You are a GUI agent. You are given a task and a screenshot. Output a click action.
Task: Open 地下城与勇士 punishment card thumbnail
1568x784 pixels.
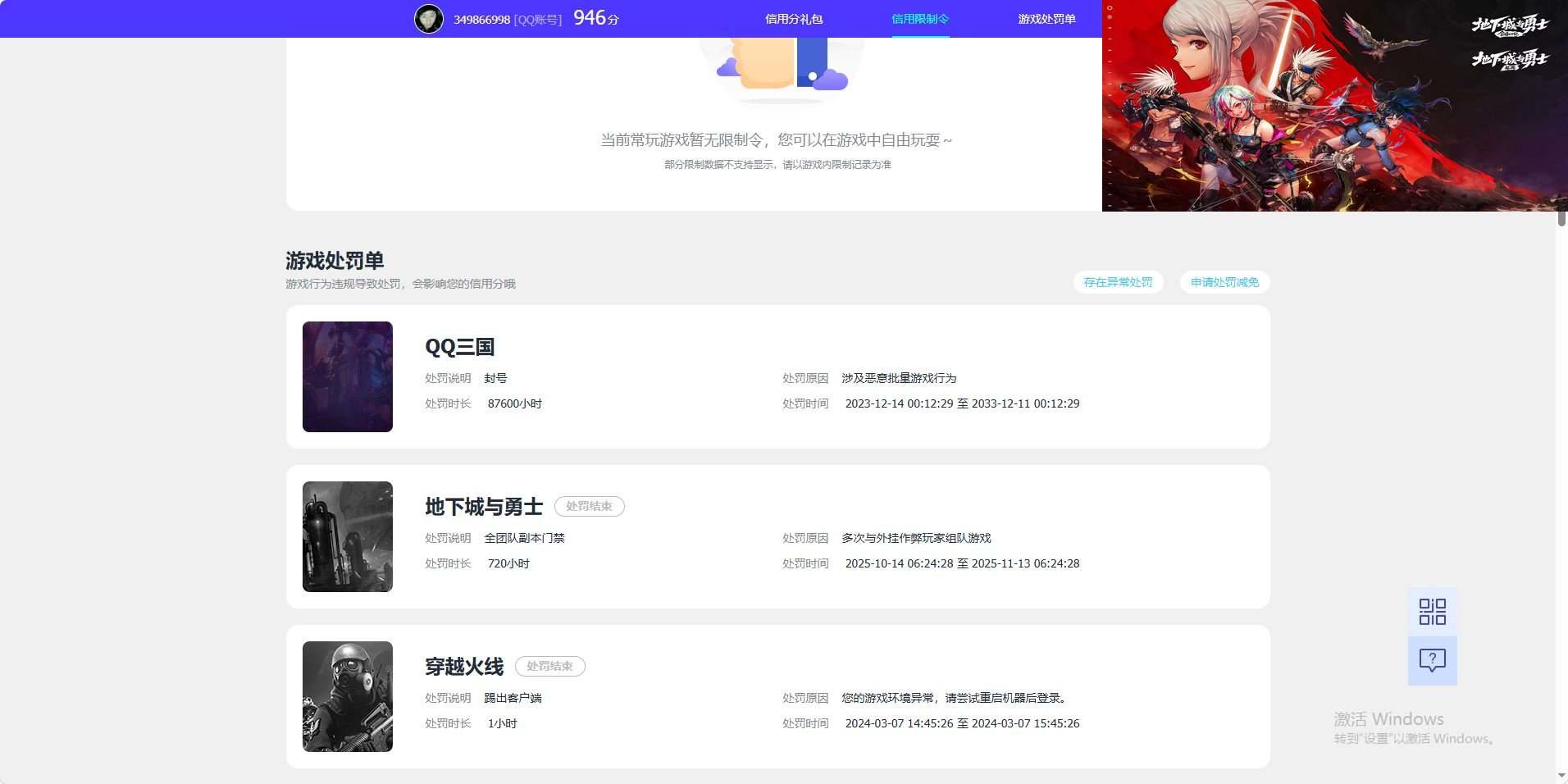(x=348, y=536)
